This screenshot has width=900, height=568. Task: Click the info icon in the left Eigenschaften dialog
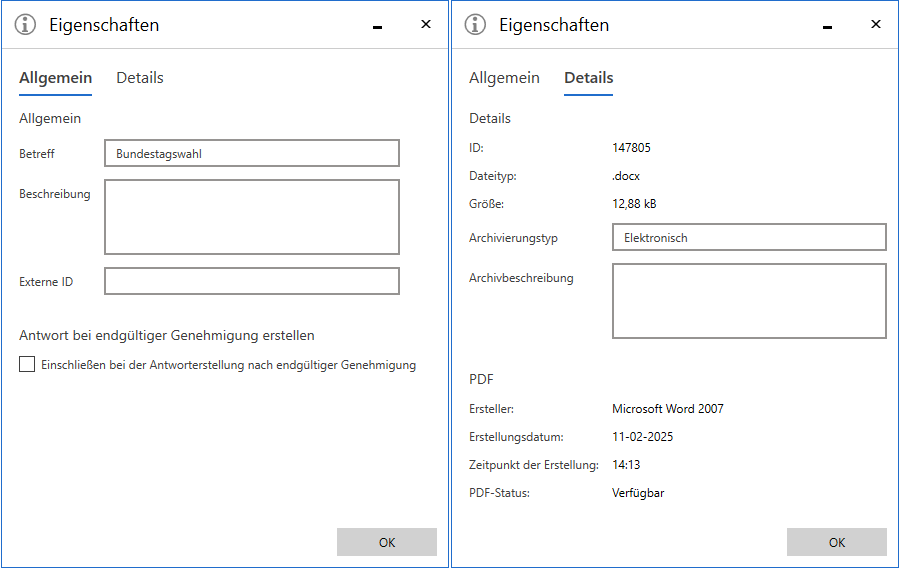pos(26,25)
